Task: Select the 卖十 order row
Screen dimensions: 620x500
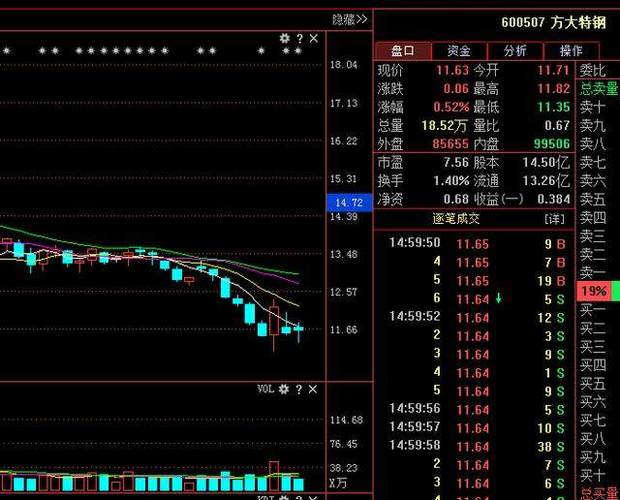Action: [x=593, y=107]
